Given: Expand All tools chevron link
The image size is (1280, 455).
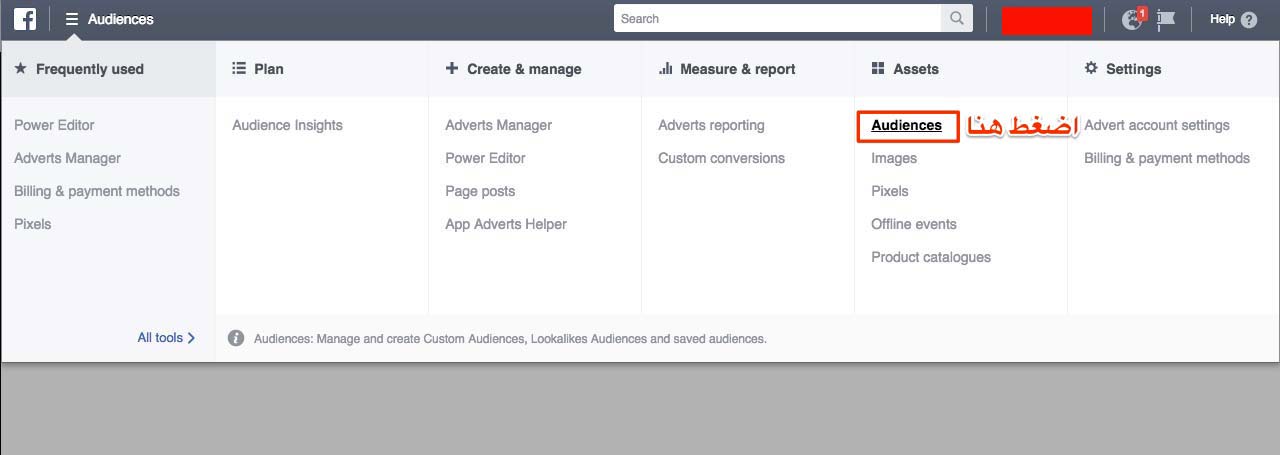Looking at the screenshot, I should tap(166, 338).
